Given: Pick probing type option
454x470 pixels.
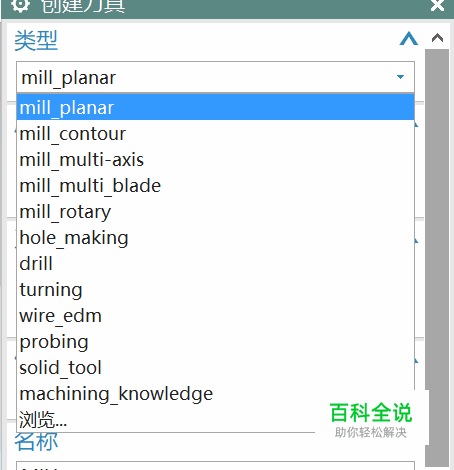Looking at the screenshot, I should 215,342.
